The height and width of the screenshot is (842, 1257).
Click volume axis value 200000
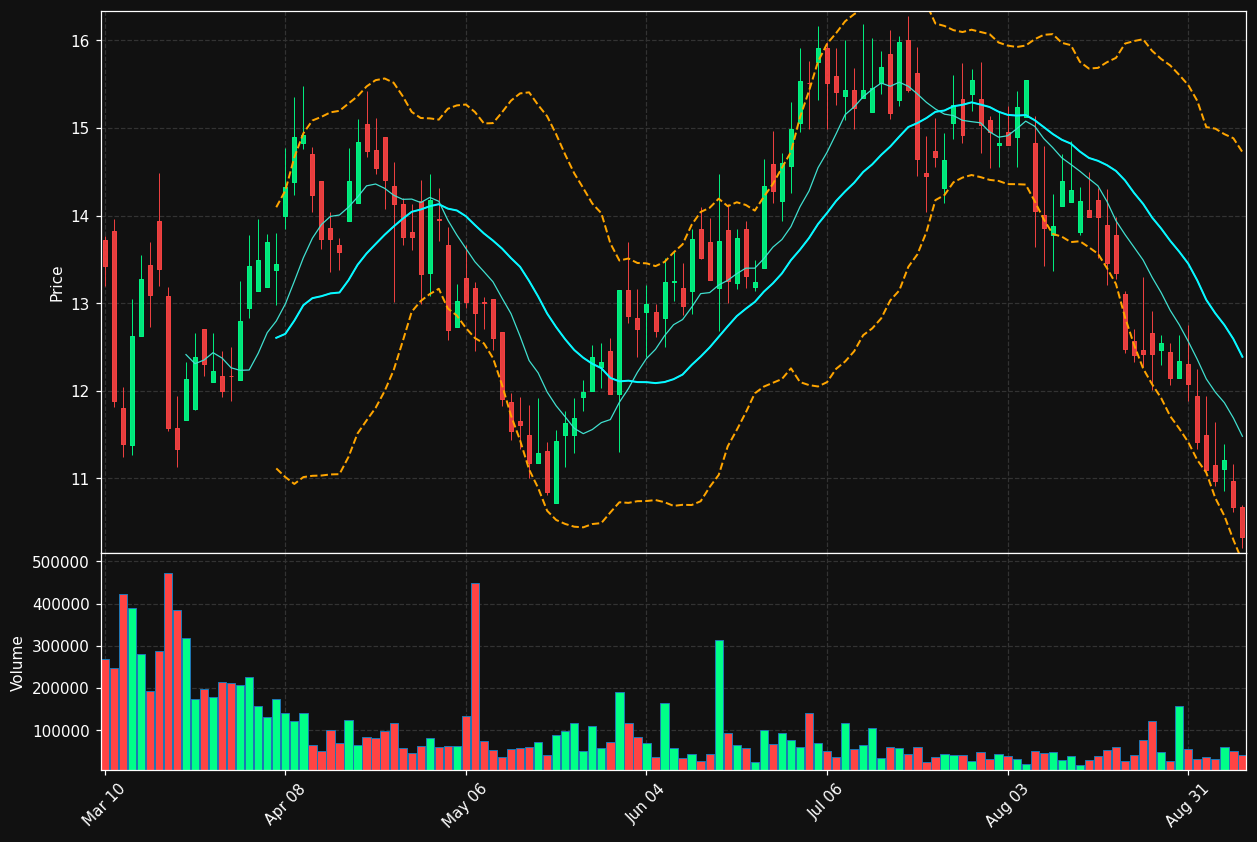(x=62, y=689)
